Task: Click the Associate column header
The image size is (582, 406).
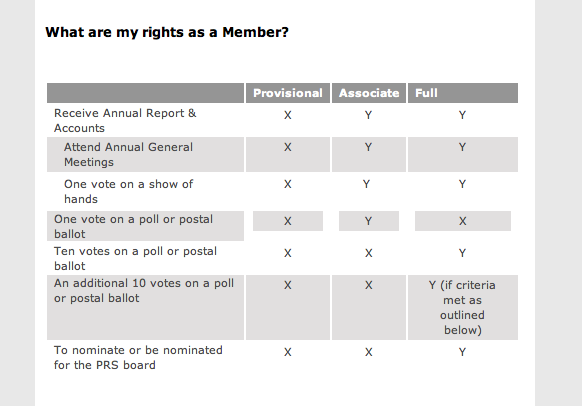Action: 369,93
